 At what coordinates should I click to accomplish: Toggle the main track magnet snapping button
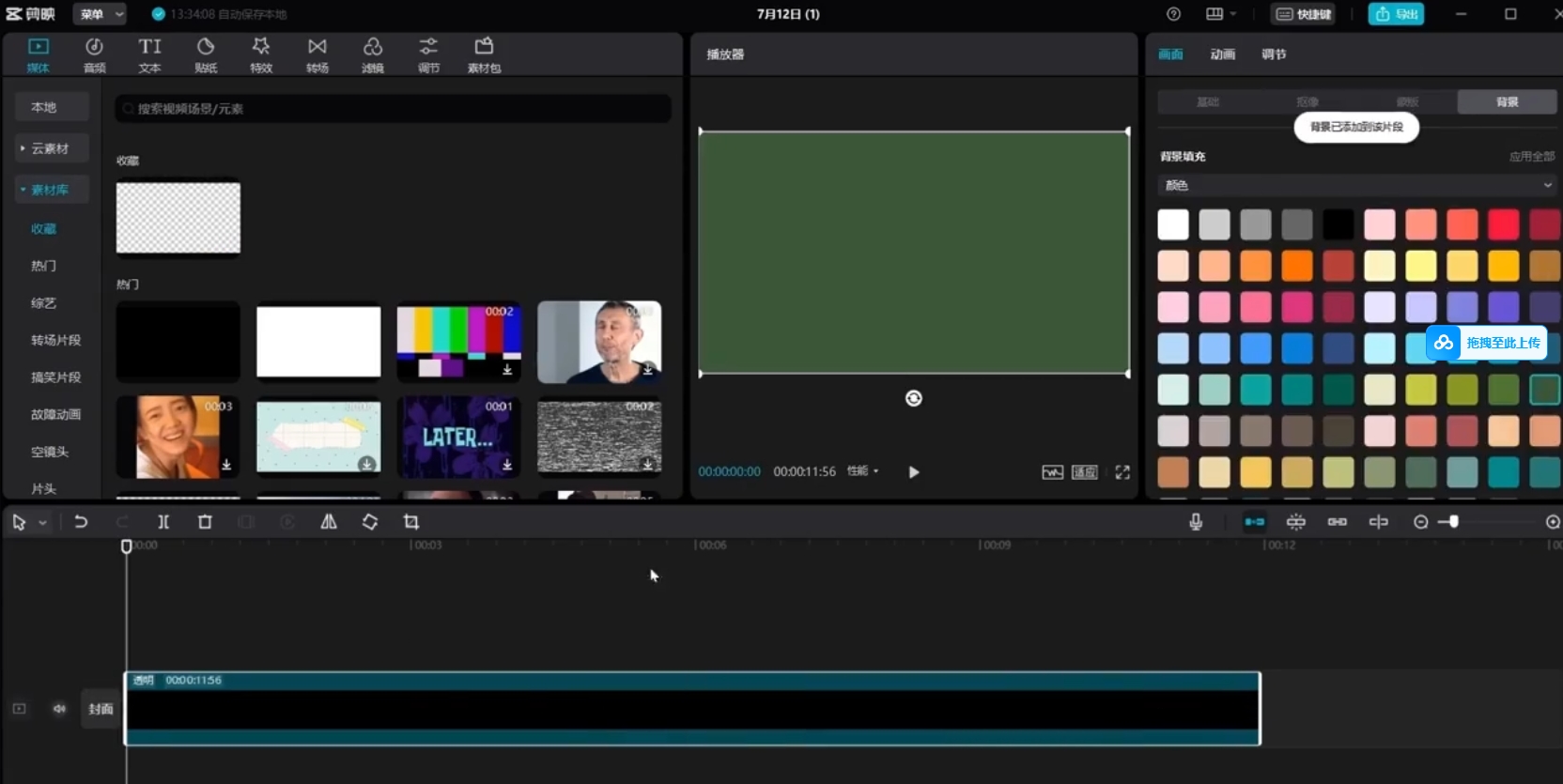coord(1254,522)
